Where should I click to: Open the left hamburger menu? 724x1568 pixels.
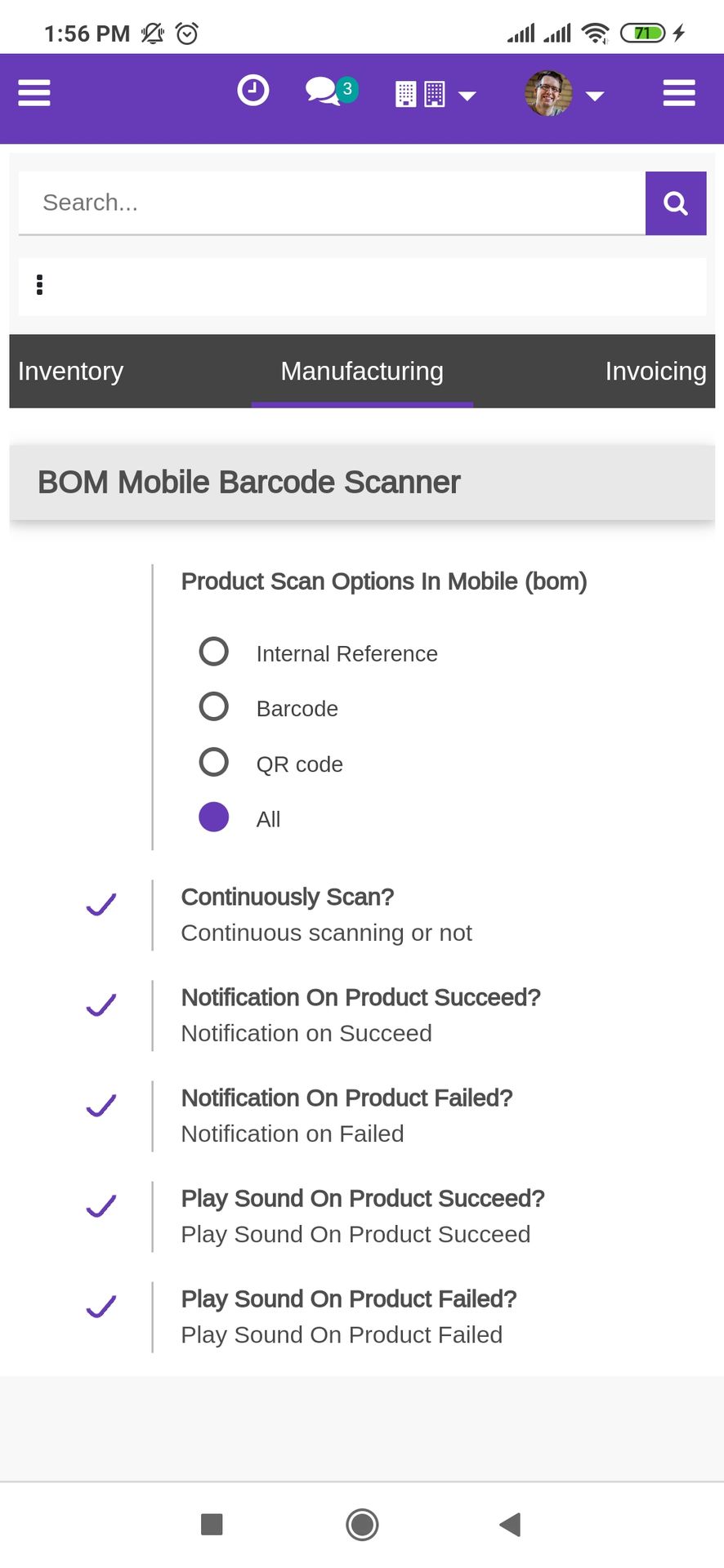click(34, 93)
